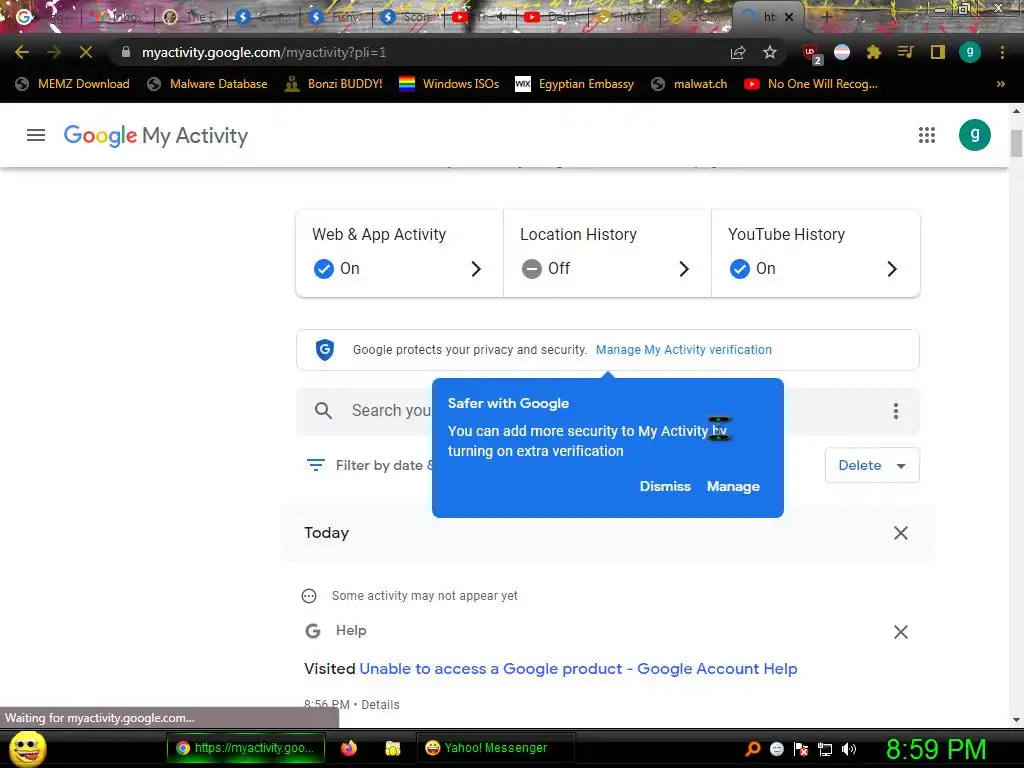Screen dimensions: 1024x768
Task: Click the Google My Activity logo
Action: (155, 135)
